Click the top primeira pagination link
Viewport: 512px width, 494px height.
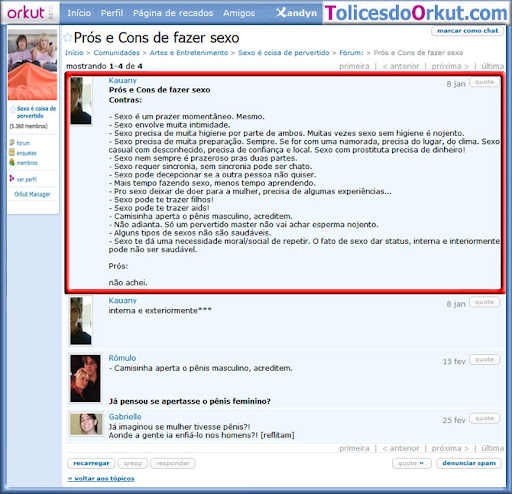(354, 66)
